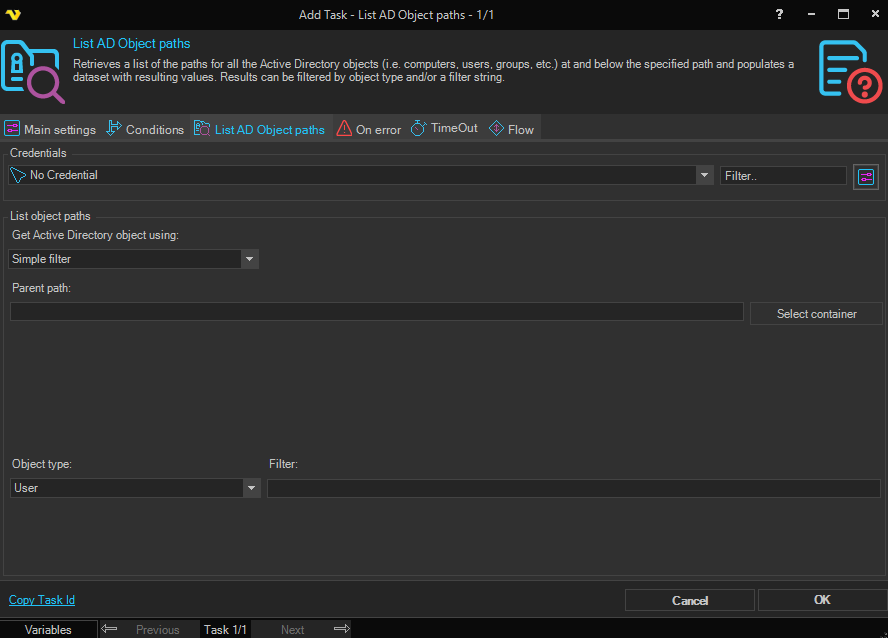
Task: Click the credentials manager icon beside Filter
Action: coord(865,177)
